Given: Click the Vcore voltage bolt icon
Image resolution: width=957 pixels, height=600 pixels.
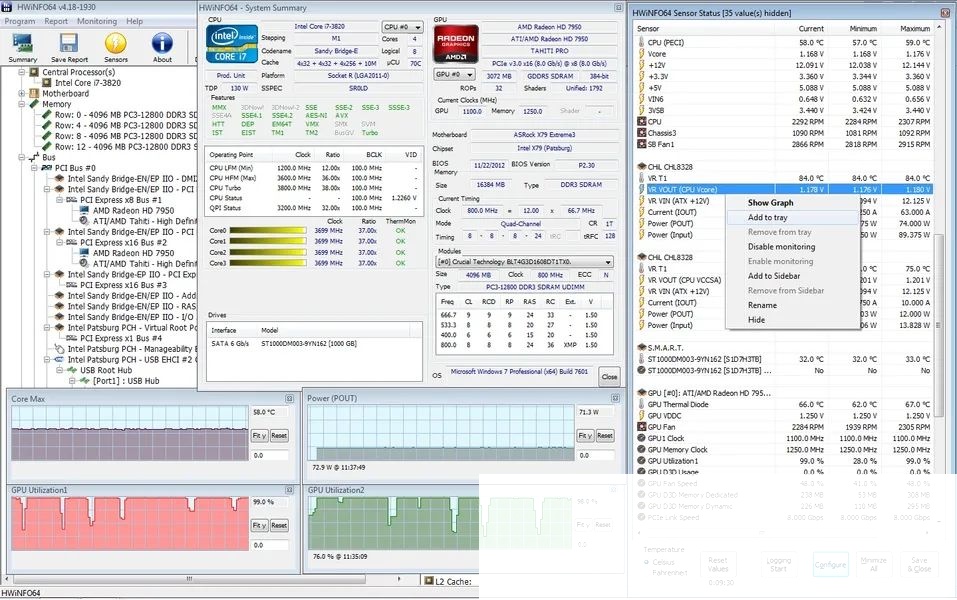Looking at the screenshot, I should point(641,54).
